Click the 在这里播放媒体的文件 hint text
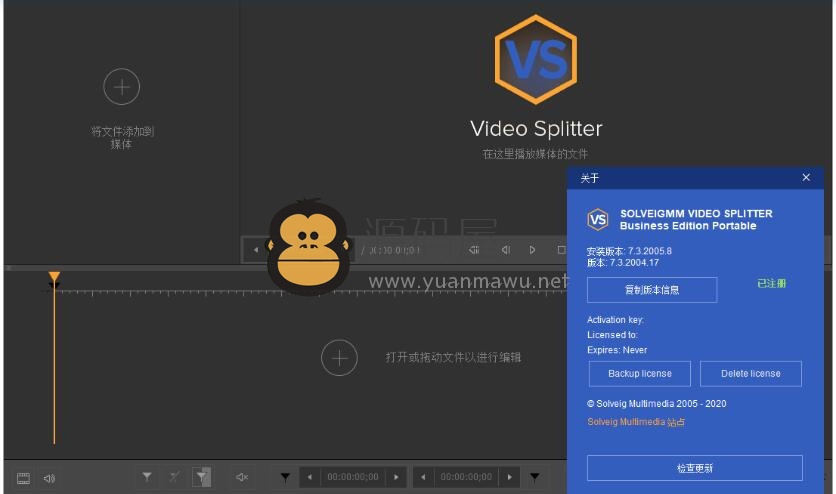Image resolution: width=836 pixels, height=494 pixels. pyautogui.click(x=535, y=154)
